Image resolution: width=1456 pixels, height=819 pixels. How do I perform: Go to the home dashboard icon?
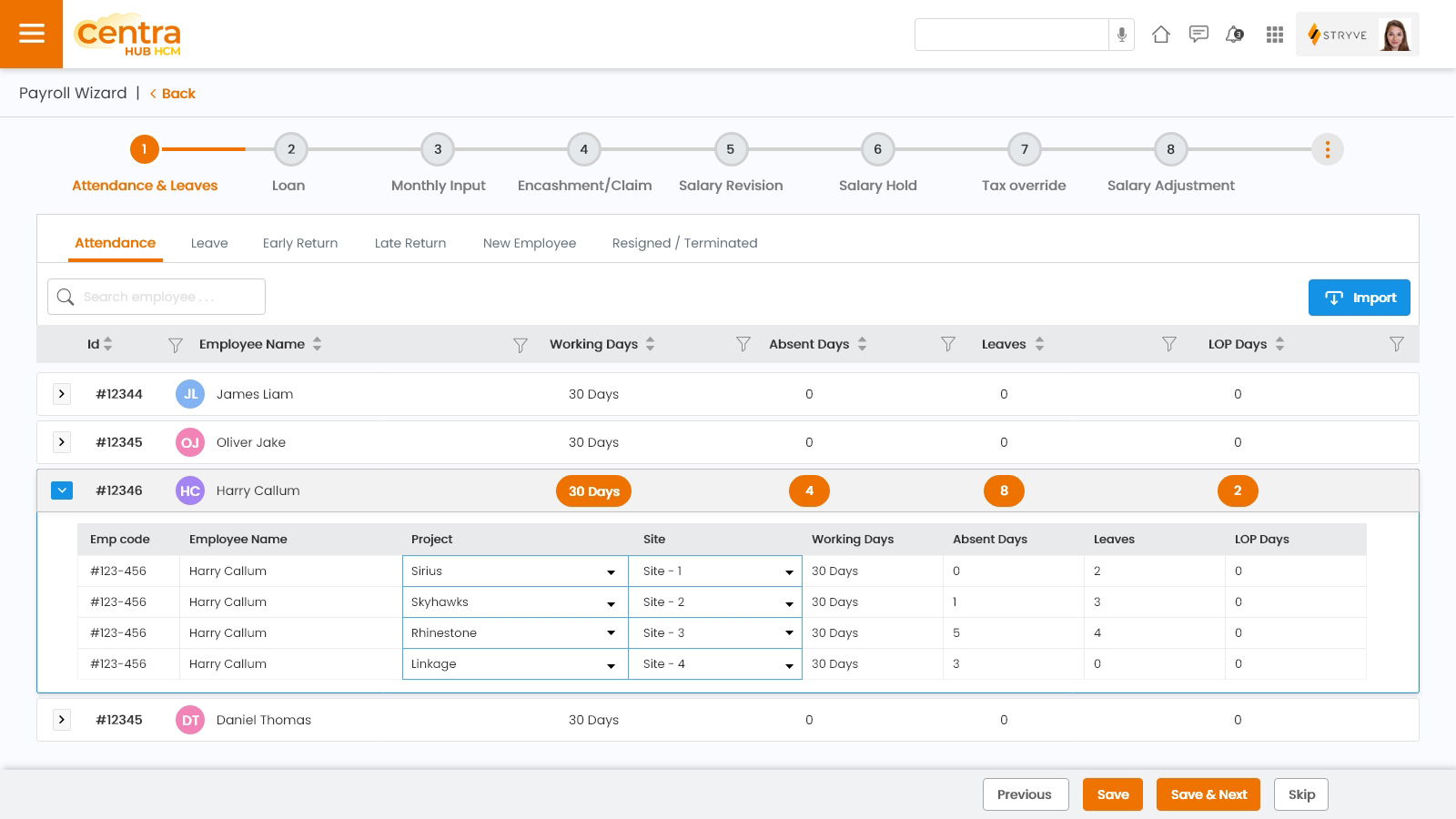point(1162,34)
